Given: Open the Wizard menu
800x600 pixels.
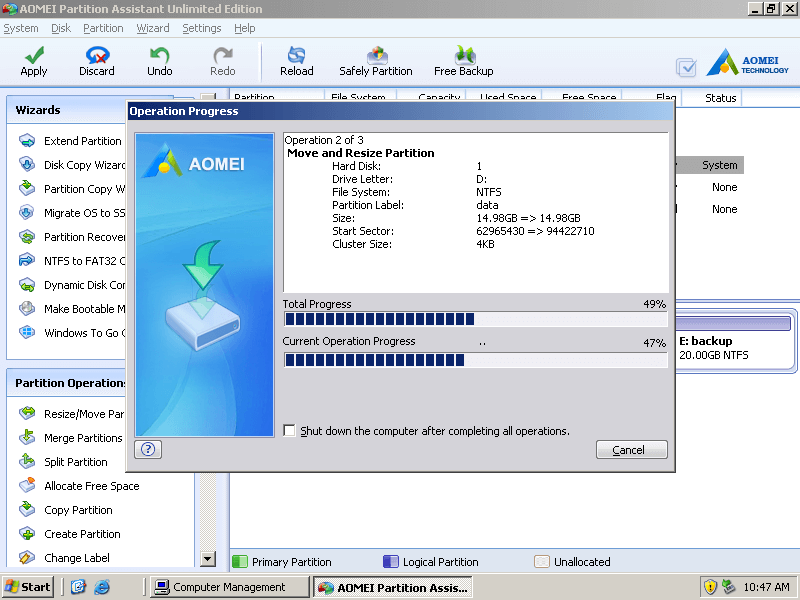Looking at the screenshot, I should click(153, 28).
